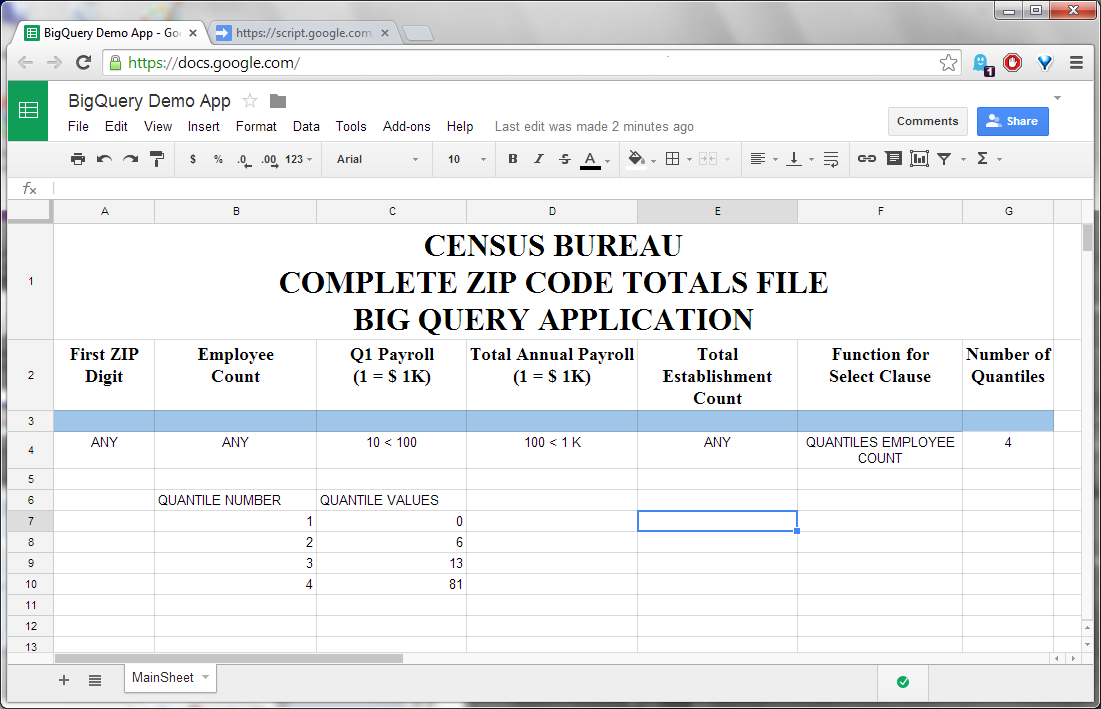The width and height of the screenshot is (1101, 709).
Task: Click the Comments button
Action: tap(928, 121)
